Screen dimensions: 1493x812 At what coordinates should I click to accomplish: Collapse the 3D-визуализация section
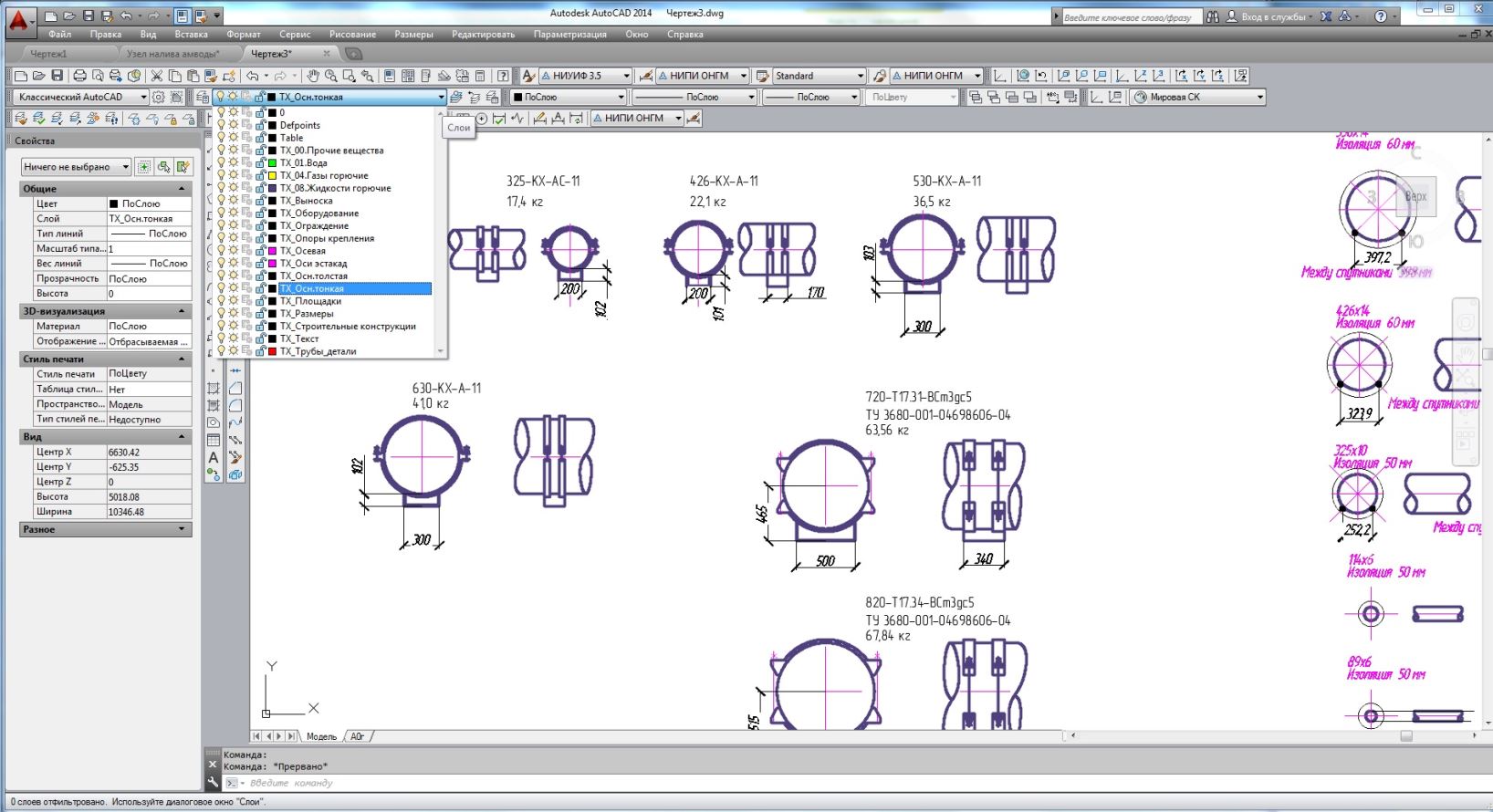coord(182,311)
